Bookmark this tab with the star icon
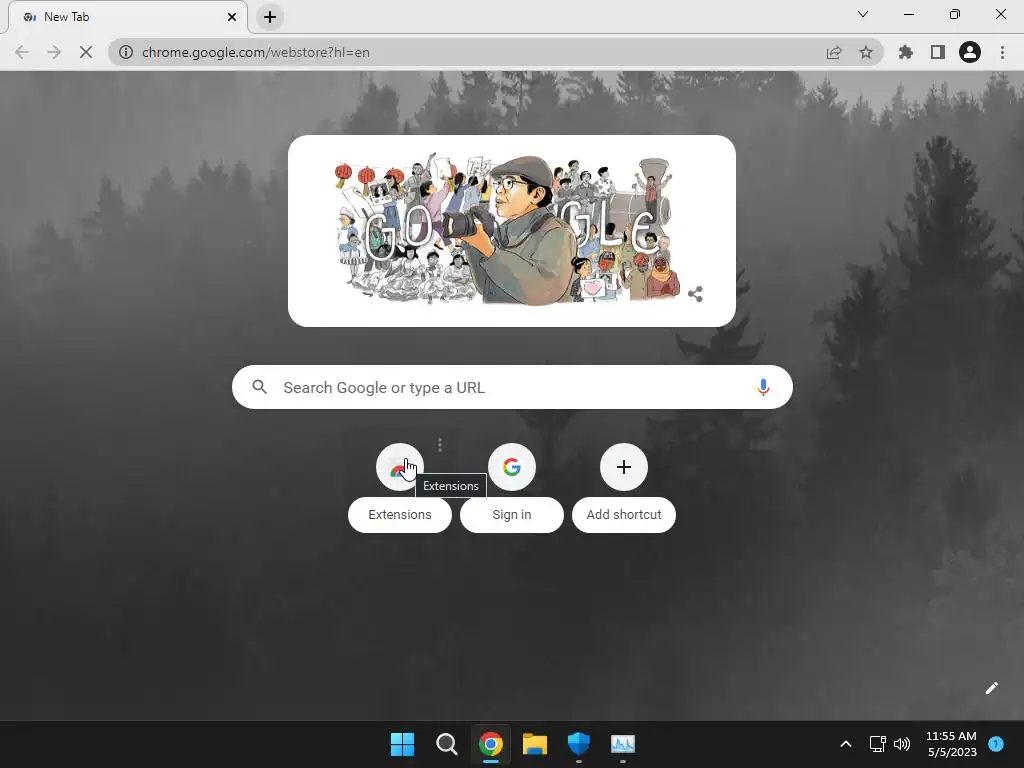 click(x=866, y=52)
